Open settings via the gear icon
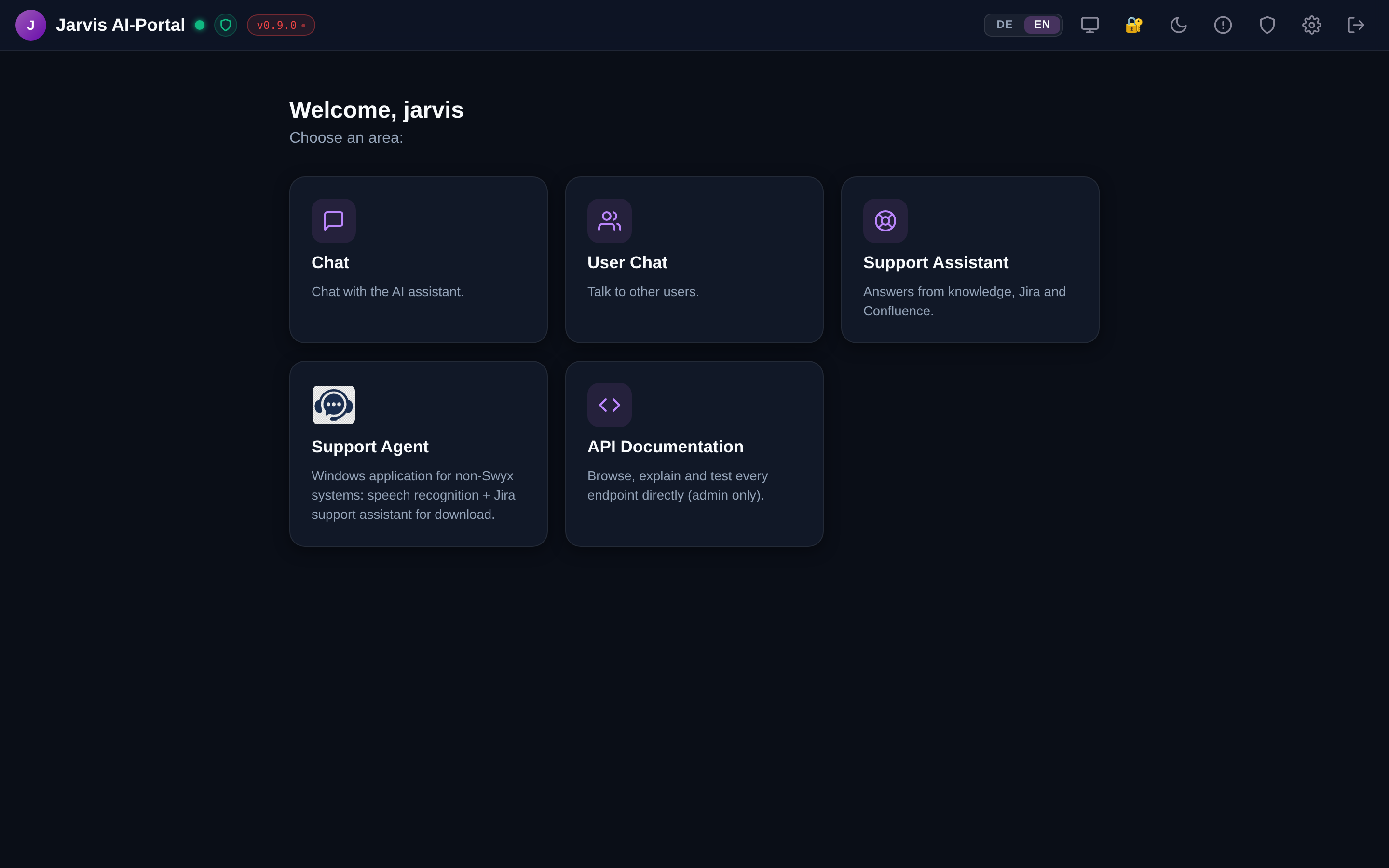This screenshot has width=1389, height=868. [x=1311, y=25]
